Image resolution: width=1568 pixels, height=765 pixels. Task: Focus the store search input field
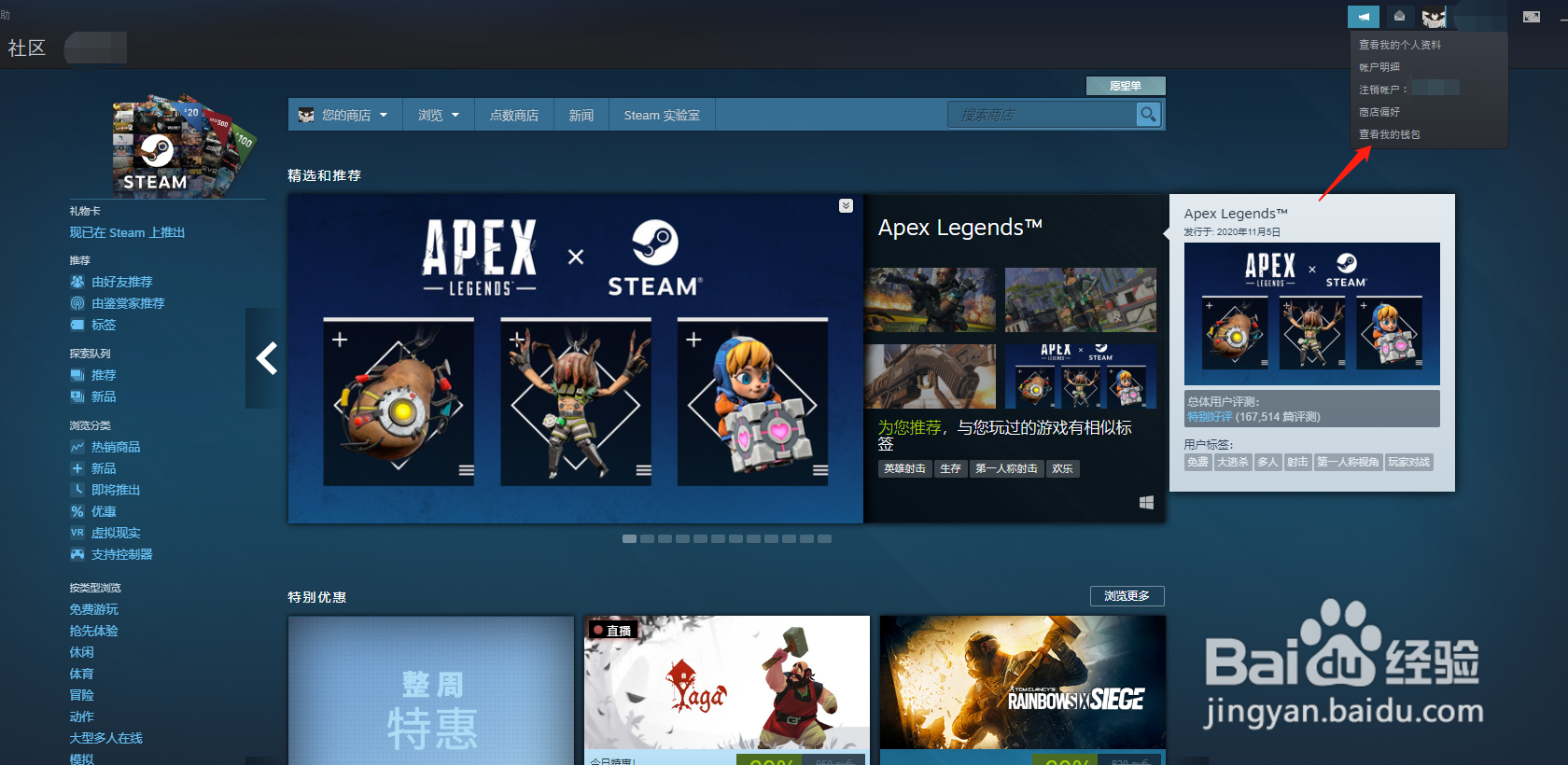tap(1043, 115)
